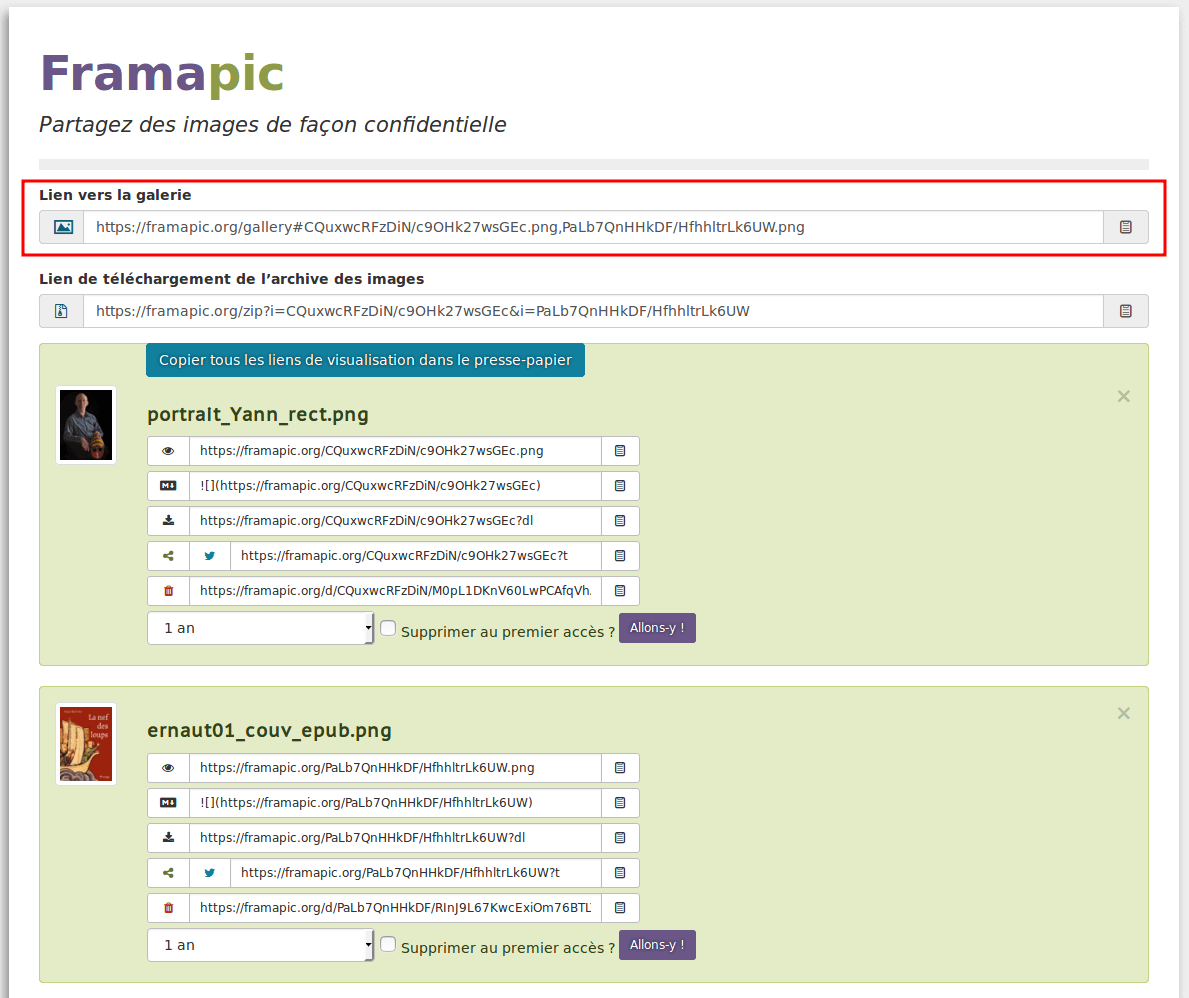Select deletion URL field of portrait_Yann_rect.png
Screen dimensions: 1189x998
395,590
